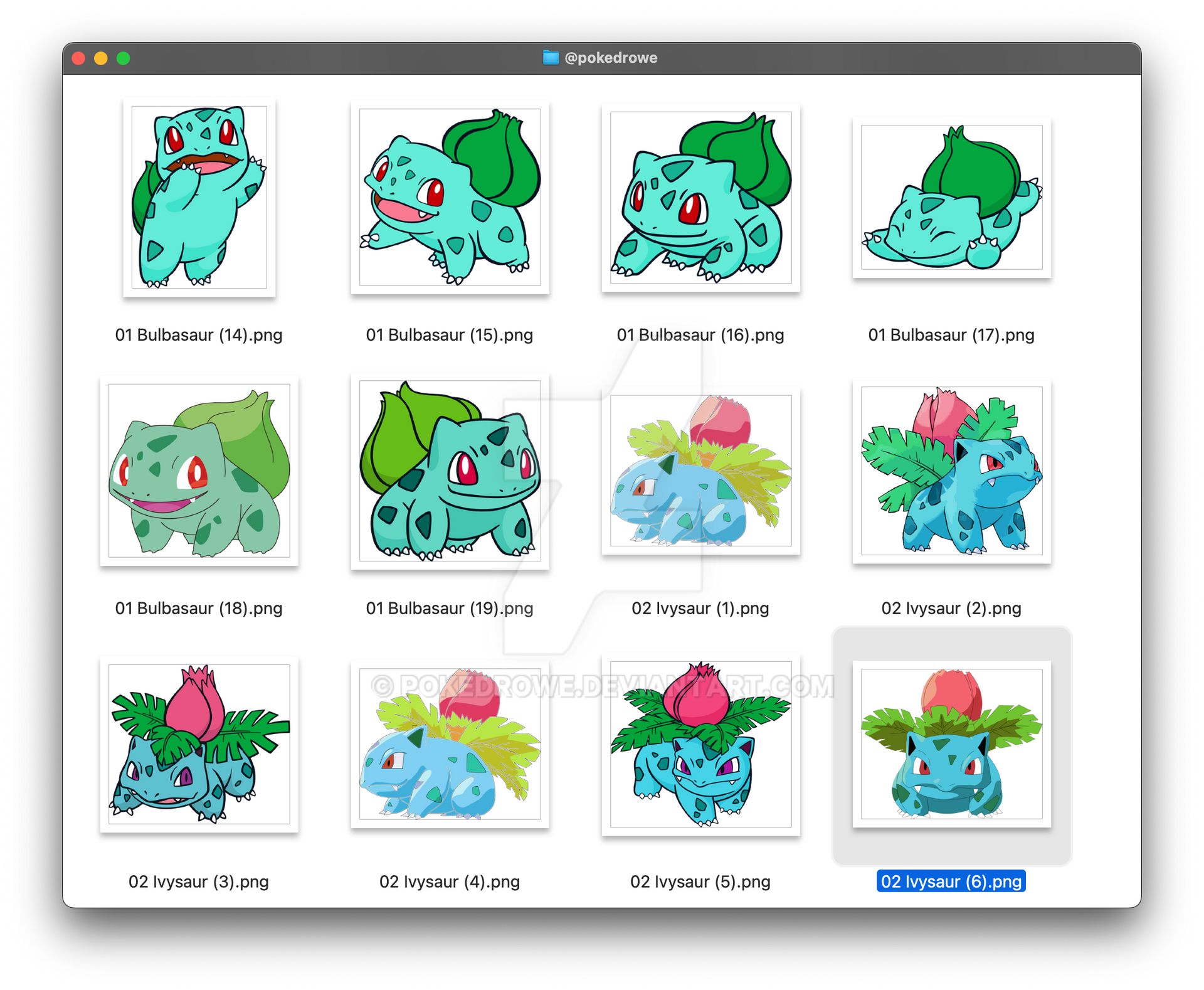Select the 01 Bulbasaur (15).png thumbnail
1204x990 pixels.
(450, 197)
